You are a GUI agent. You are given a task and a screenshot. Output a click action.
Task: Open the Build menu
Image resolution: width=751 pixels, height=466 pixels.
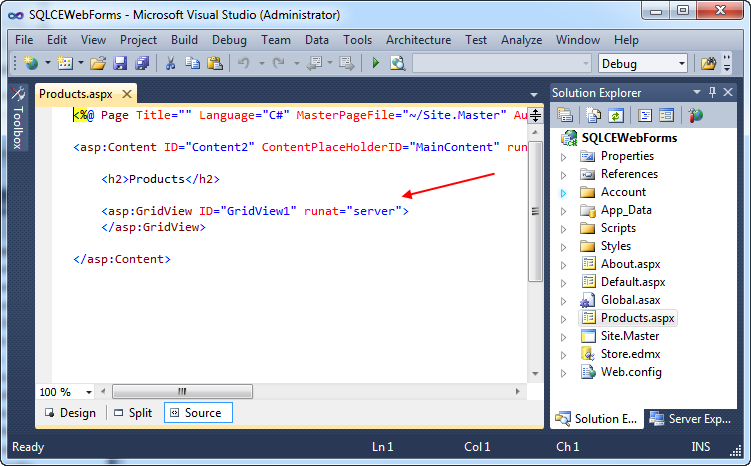coord(184,40)
